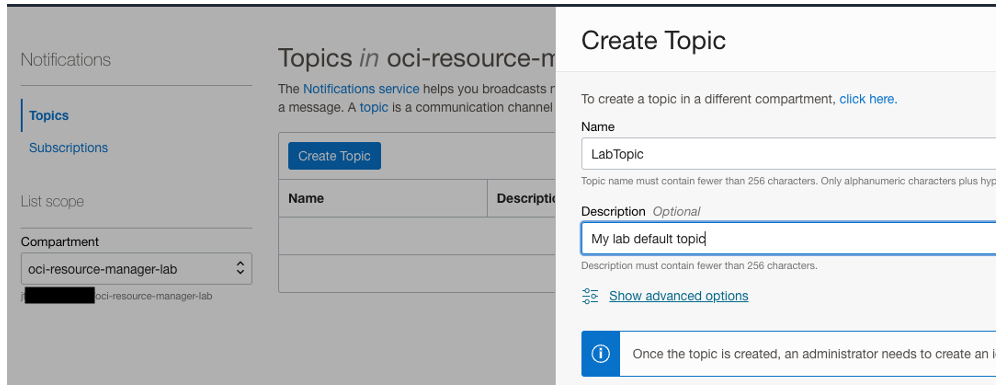
Task: Click the blue info circle icon
Action: click(601, 354)
